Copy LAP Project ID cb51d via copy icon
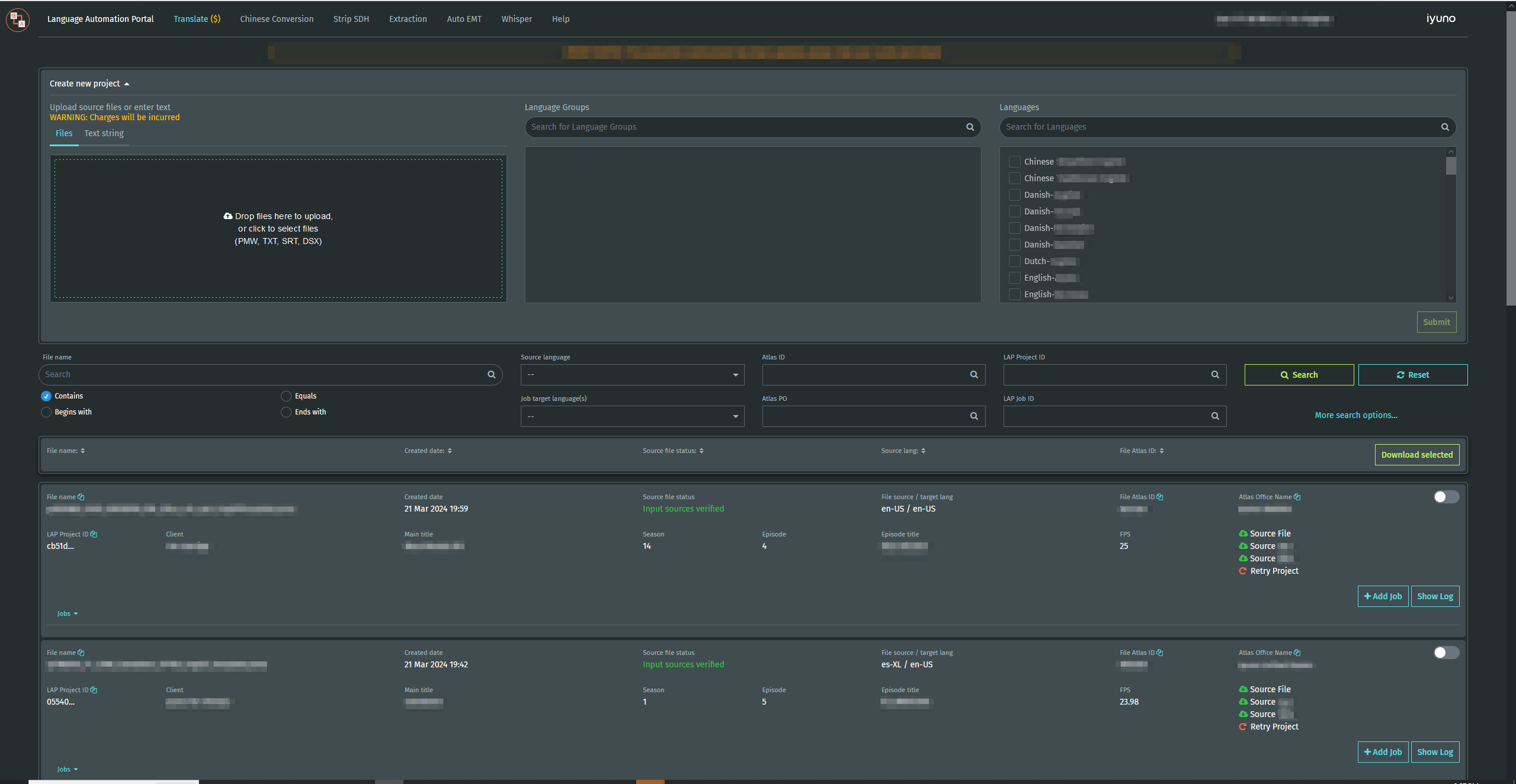1516x784 pixels. pyautogui.click(x=93, y=534)
